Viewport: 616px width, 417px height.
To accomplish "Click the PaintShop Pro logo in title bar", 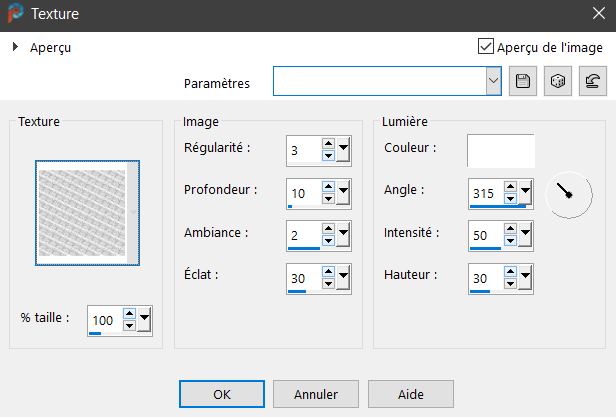I will pos(14,15).
